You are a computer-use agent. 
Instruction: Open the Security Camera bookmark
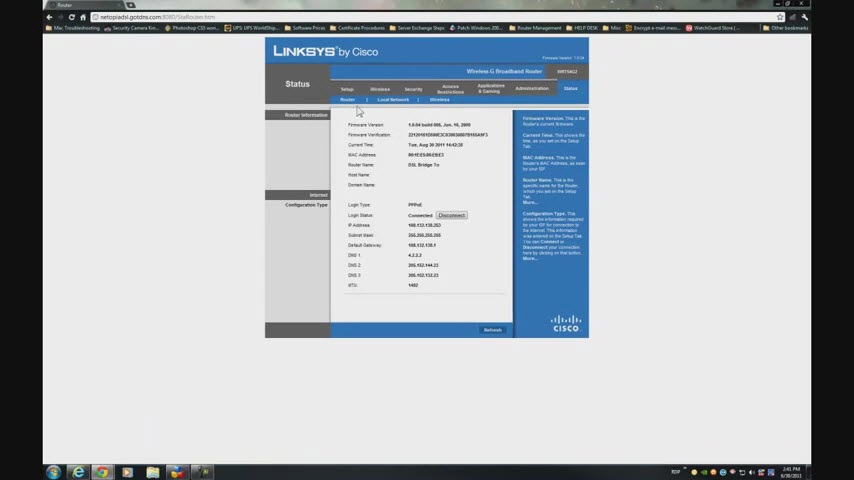point(131,28)
